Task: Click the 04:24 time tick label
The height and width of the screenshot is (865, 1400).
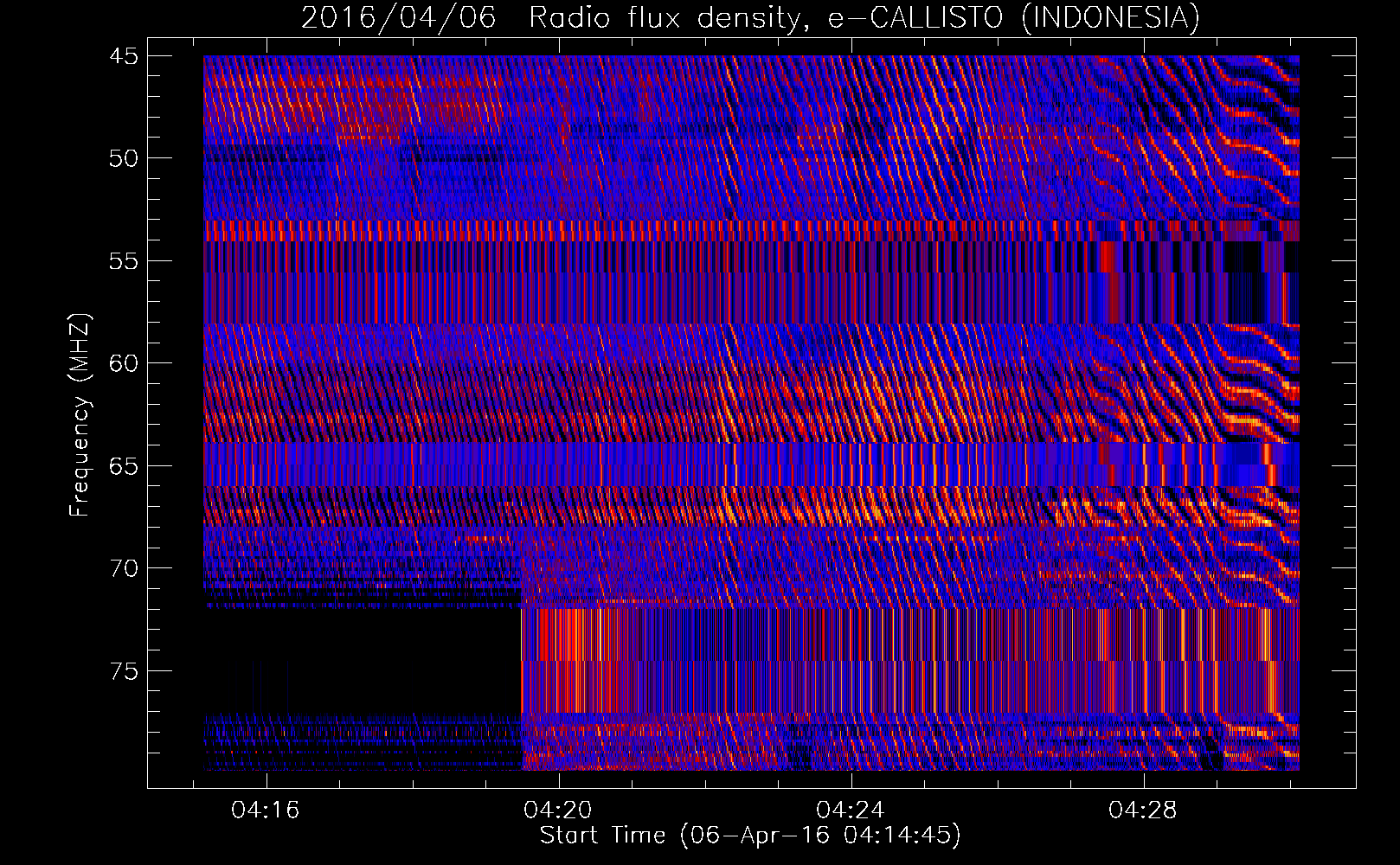Action: [851, 810]
